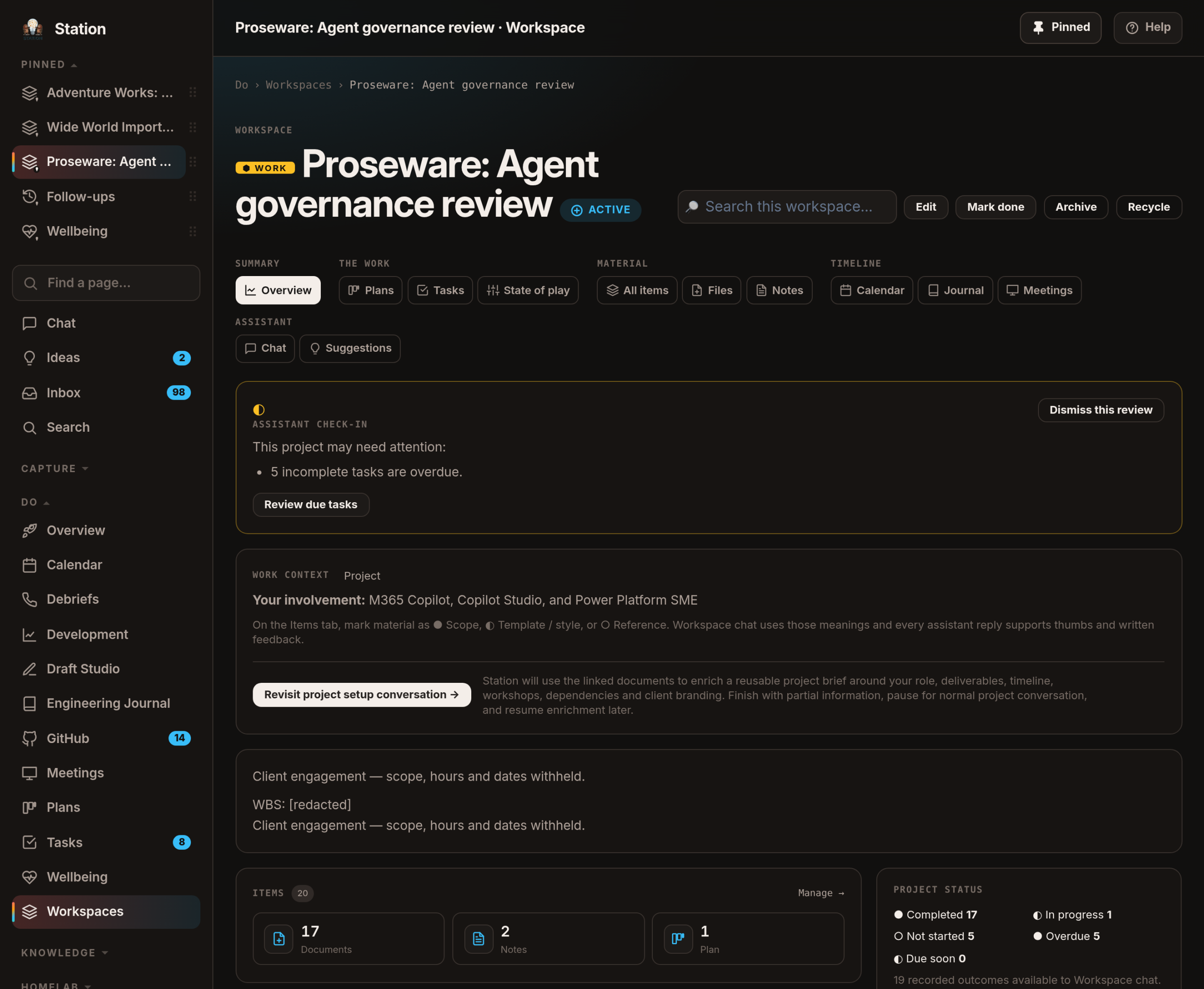
Task: Click the Wide World Import drag handle
Action: [193, 127]
